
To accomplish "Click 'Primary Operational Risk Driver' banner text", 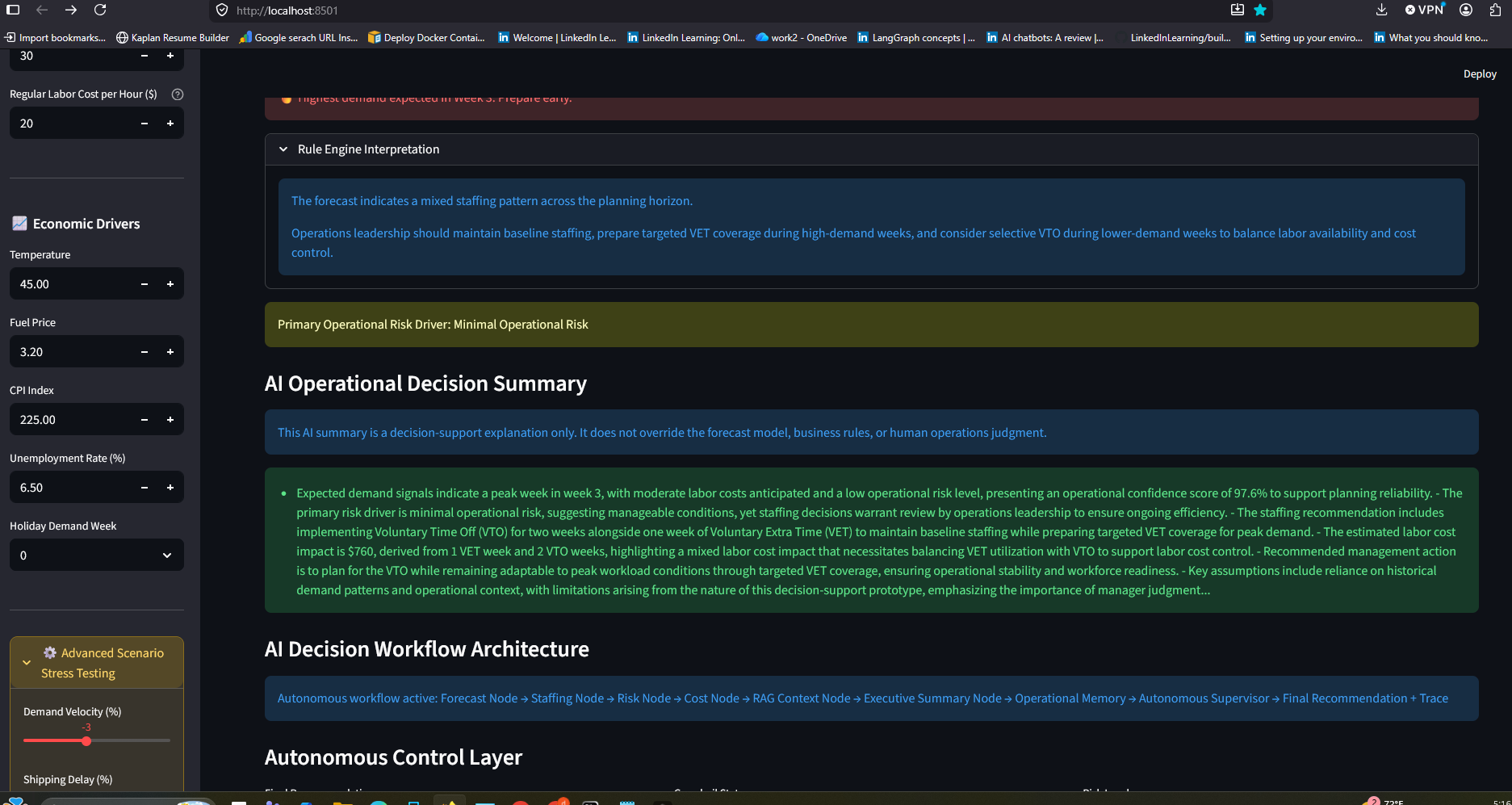I will pyautogui.click(x=433, y=325).
